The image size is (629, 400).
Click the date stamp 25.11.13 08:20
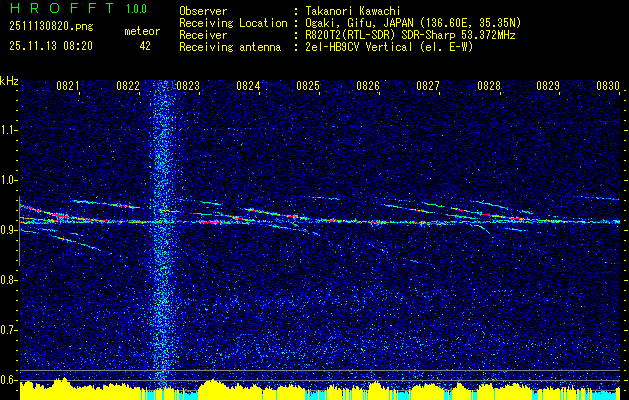pyautogui.click(x=51, y=46)
